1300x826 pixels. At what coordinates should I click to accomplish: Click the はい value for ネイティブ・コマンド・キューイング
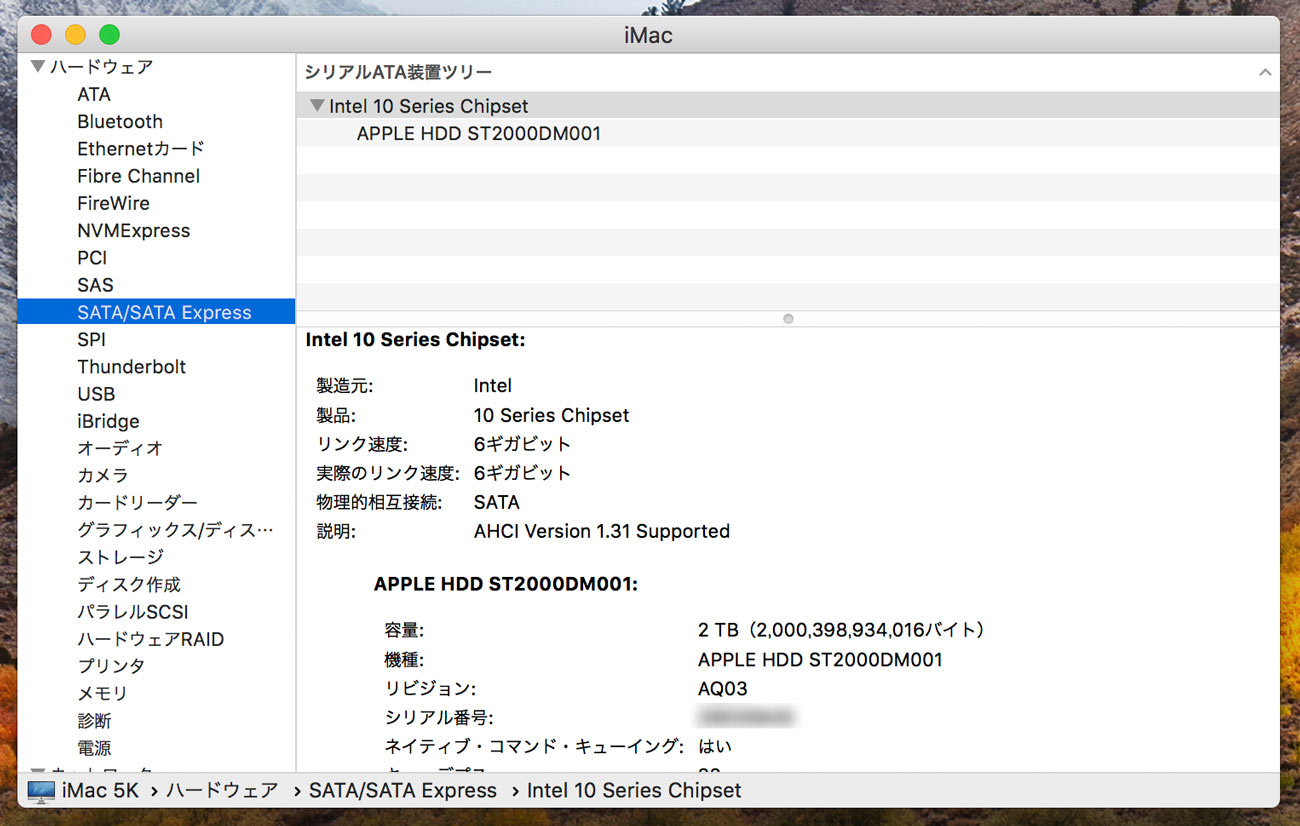click(x=715, y=746)
